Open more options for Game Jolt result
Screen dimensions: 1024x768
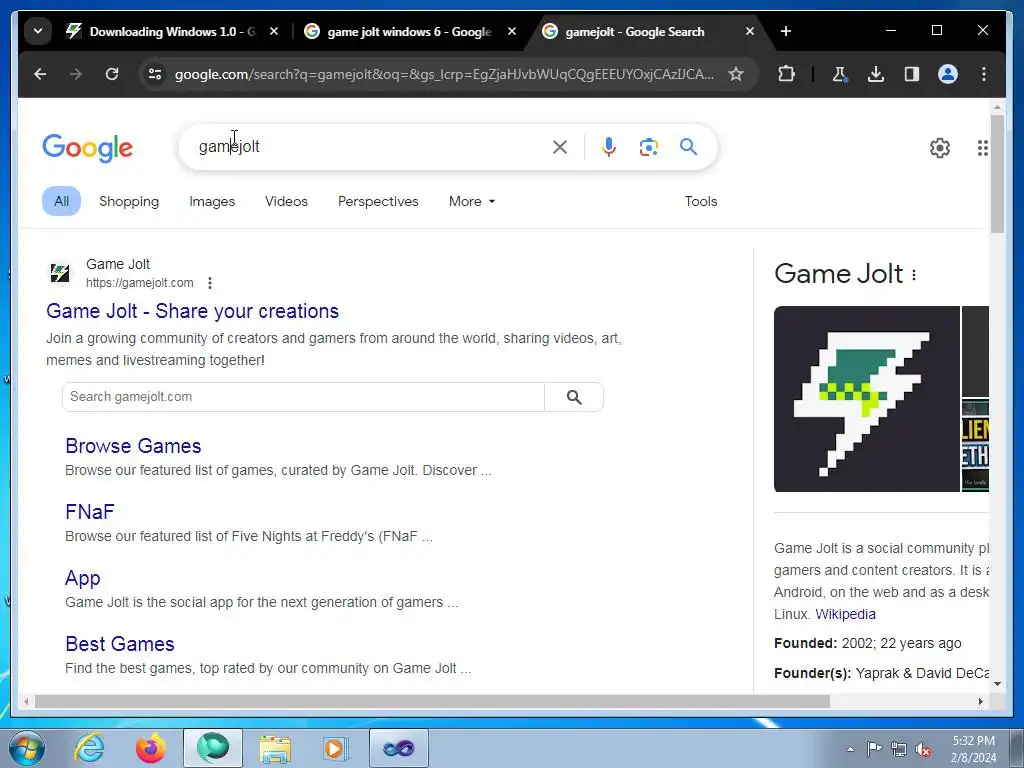[x=210, y=283]
